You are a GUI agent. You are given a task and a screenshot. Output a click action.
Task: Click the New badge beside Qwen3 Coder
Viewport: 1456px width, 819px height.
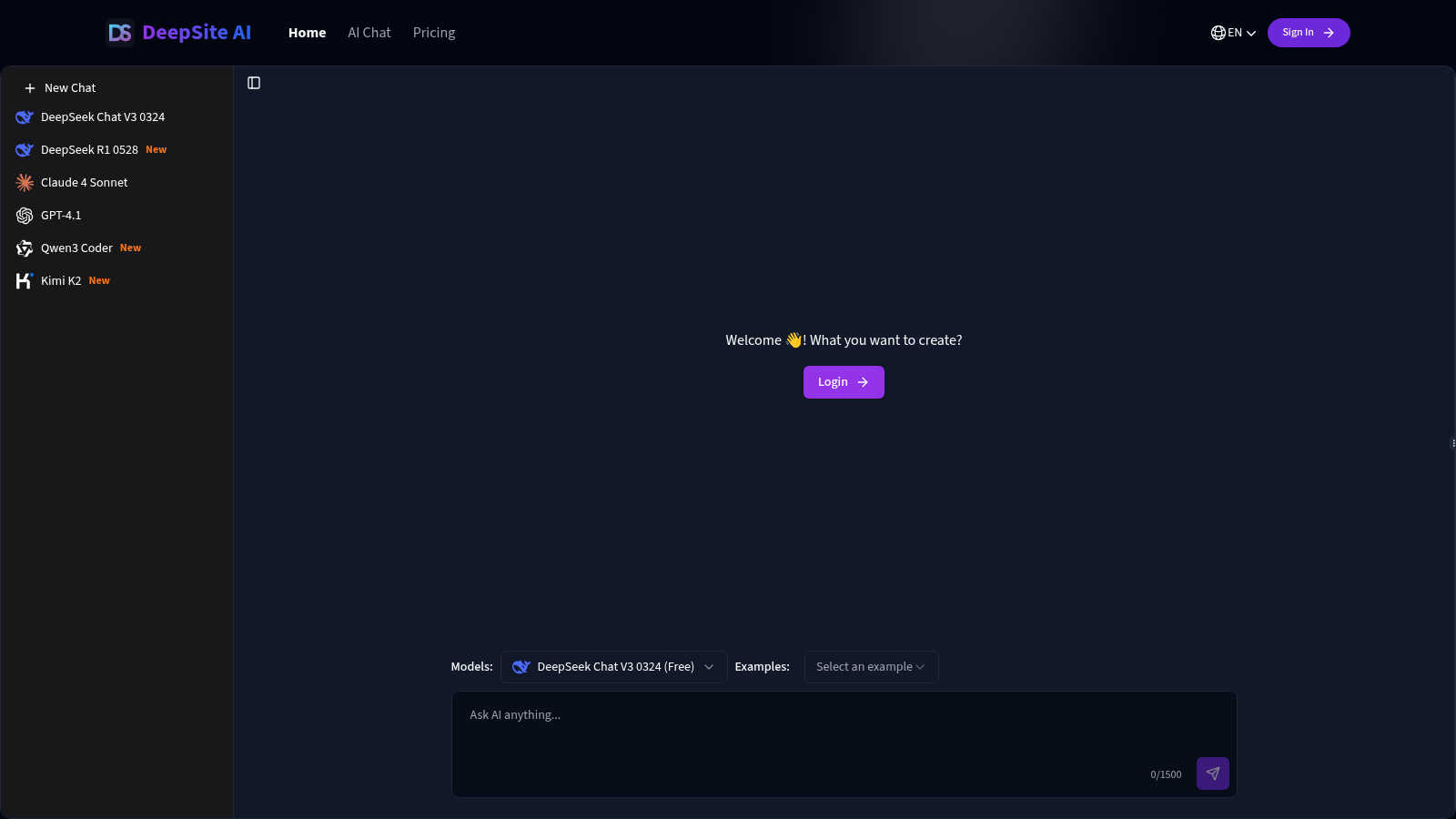click(x=131, y=248)
